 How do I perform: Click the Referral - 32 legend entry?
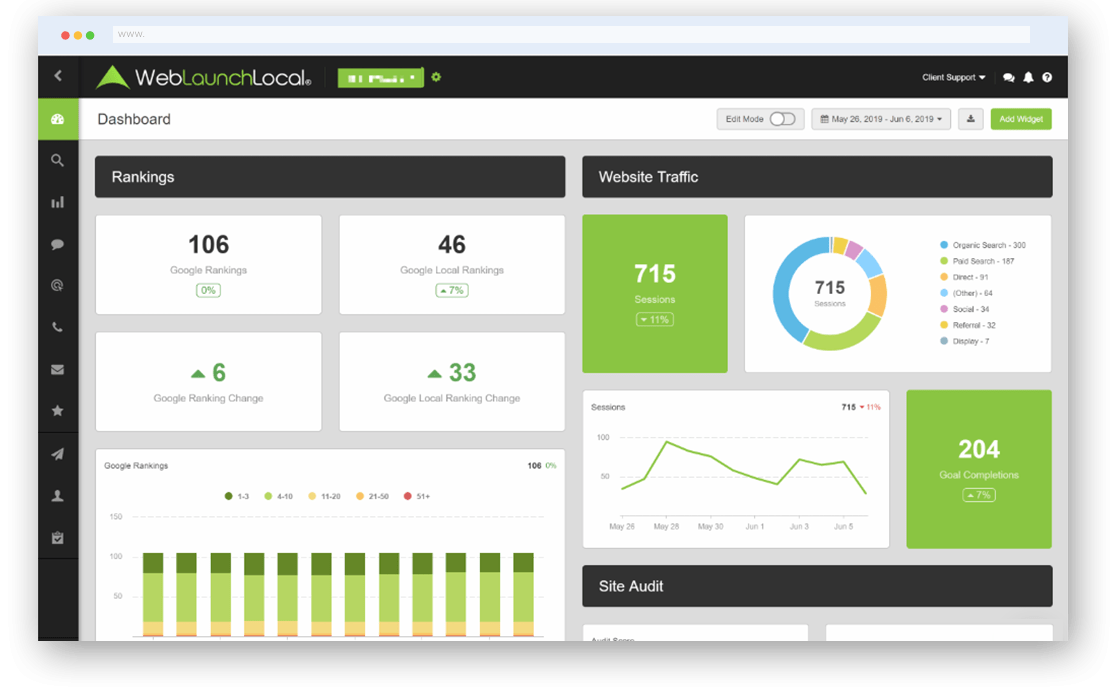(968, 325)
